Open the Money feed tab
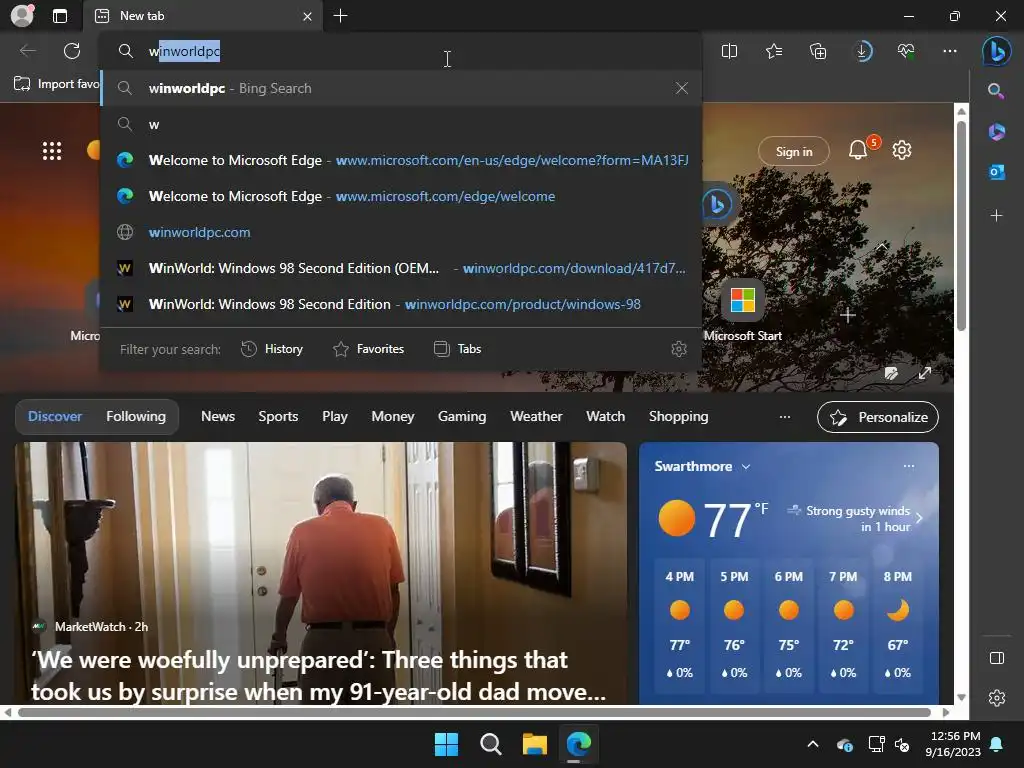 pyautogui.click(x=392, y=417)
